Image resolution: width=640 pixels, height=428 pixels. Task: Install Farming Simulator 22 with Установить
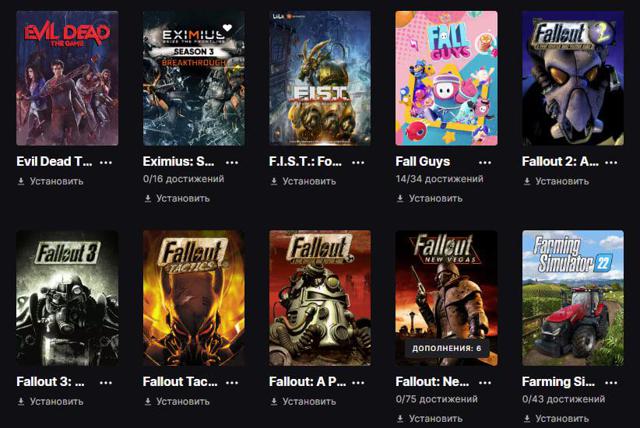click(556, 419)
